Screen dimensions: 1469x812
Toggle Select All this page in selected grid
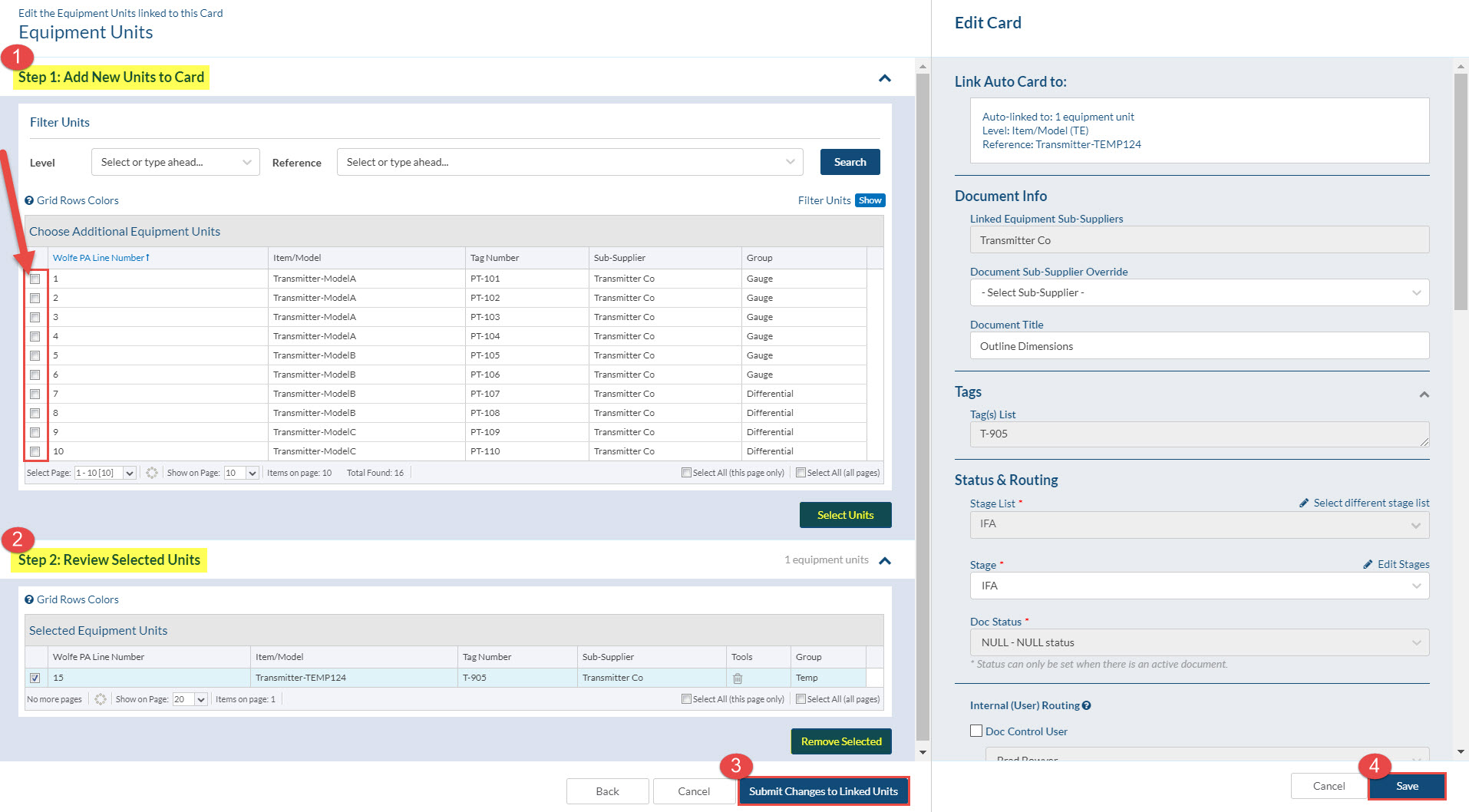pyautogui.click(x=686, y=699)
